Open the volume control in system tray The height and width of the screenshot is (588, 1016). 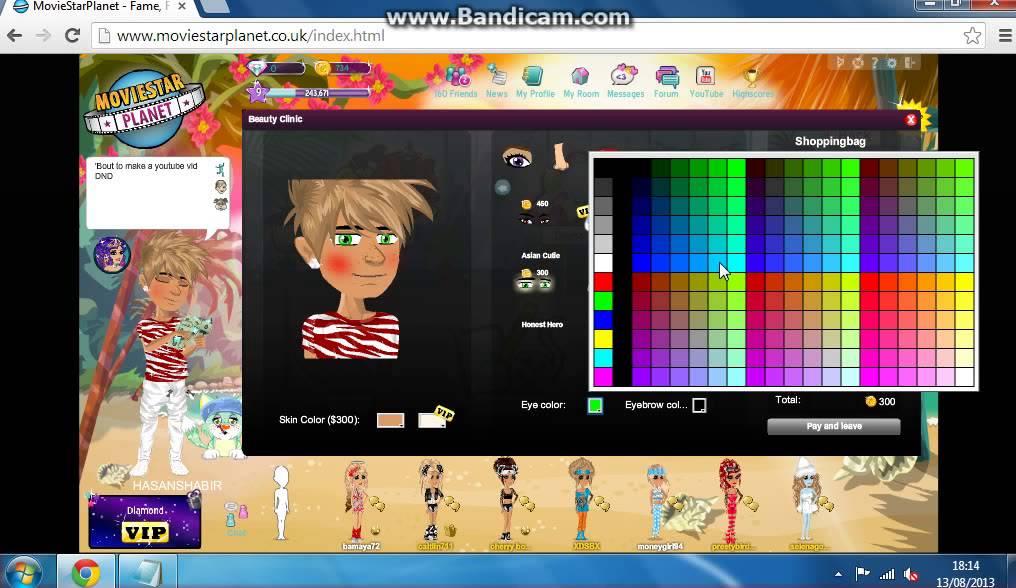coord(910,574)
